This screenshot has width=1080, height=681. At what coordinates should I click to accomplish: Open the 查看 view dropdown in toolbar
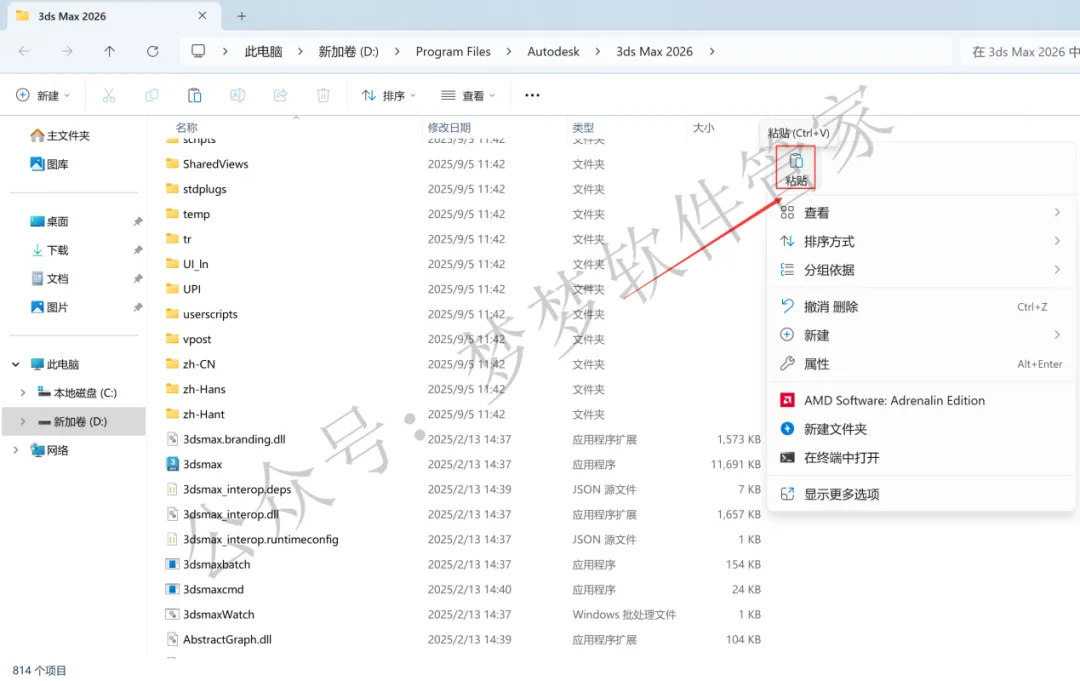point(468,95)
